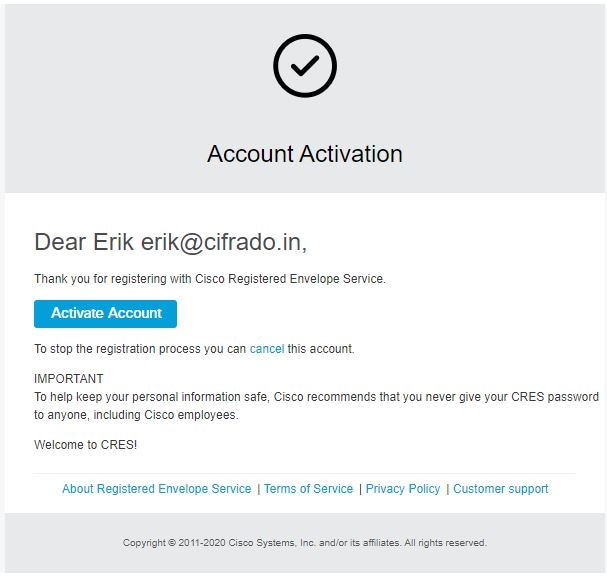Open the Customer support link
This screenshot has height=577, width=607.
coord(500,489)
